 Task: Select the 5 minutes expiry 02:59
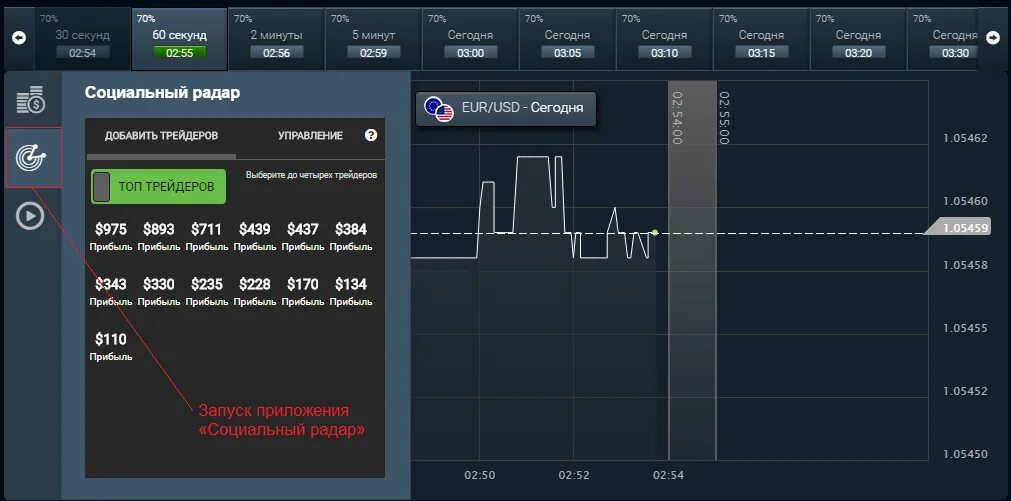click(x=374, y=40)
